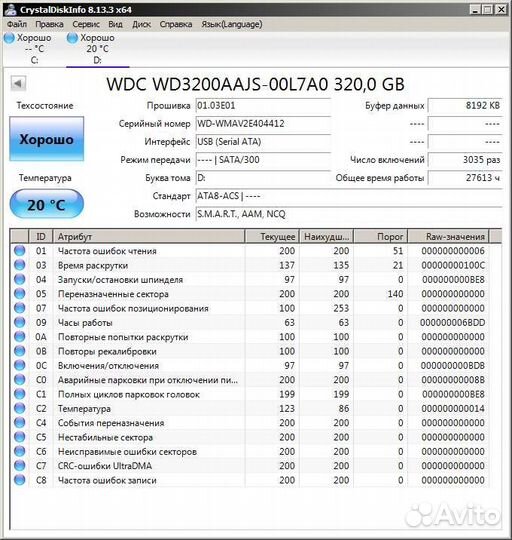Select disk D: status tab
Screen dimensions: 512x540
click(97, 49)
